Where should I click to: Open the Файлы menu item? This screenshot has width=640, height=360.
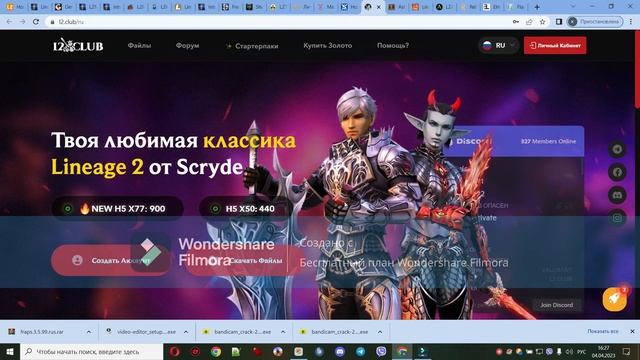tap(139, 45)
